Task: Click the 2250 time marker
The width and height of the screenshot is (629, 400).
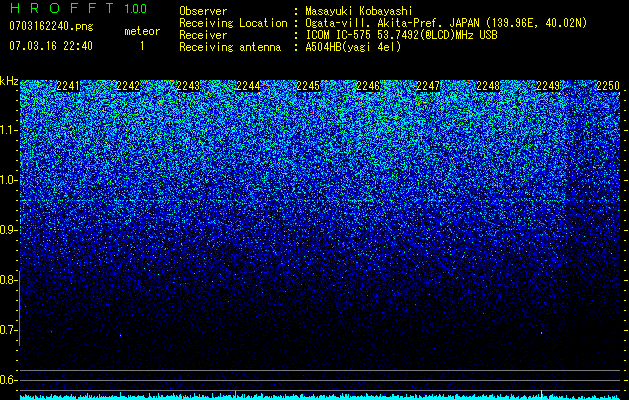Action: (608, 86)
